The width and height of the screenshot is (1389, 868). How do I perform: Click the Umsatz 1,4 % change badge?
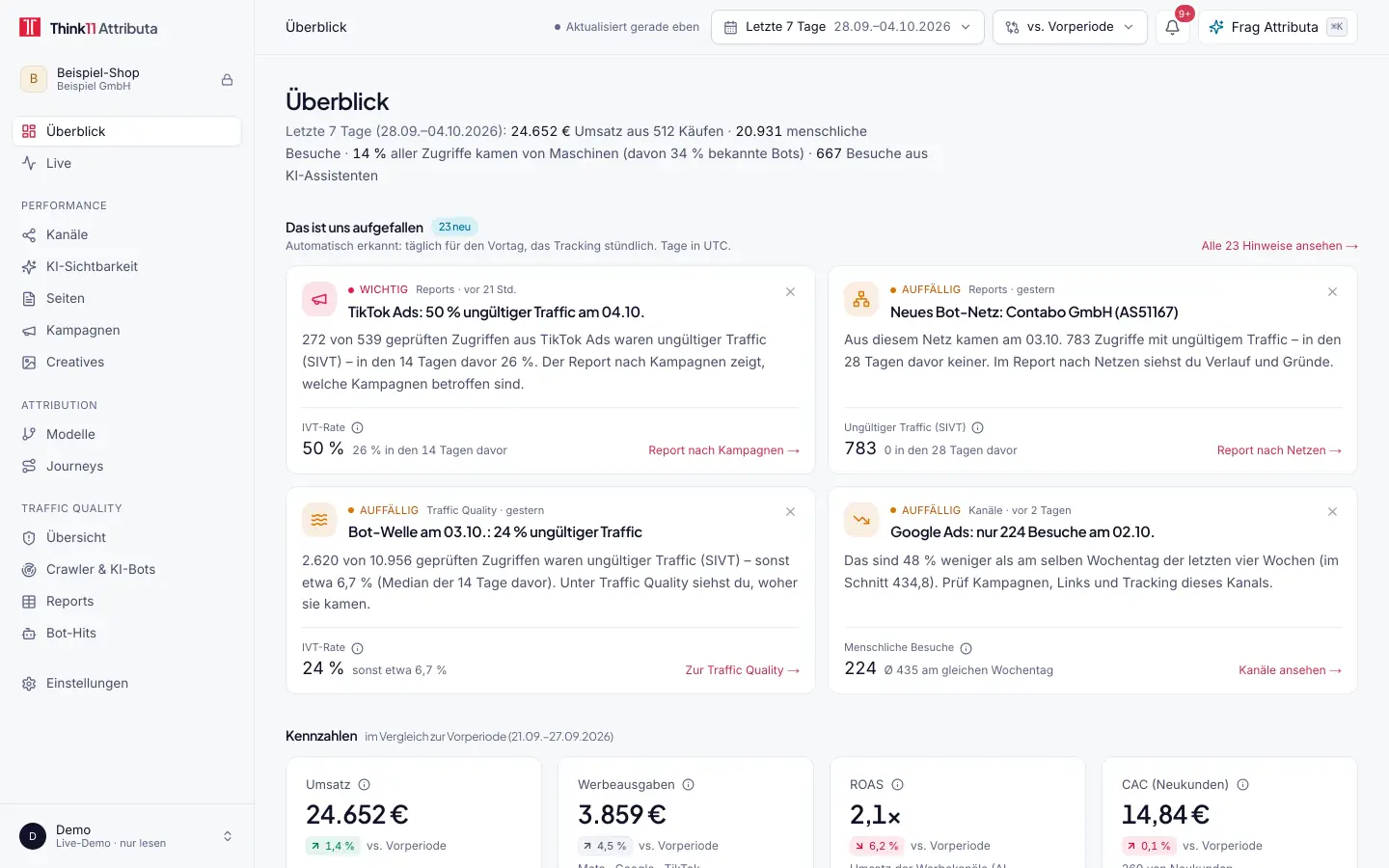pyautogui.click(x=333, y=846)
